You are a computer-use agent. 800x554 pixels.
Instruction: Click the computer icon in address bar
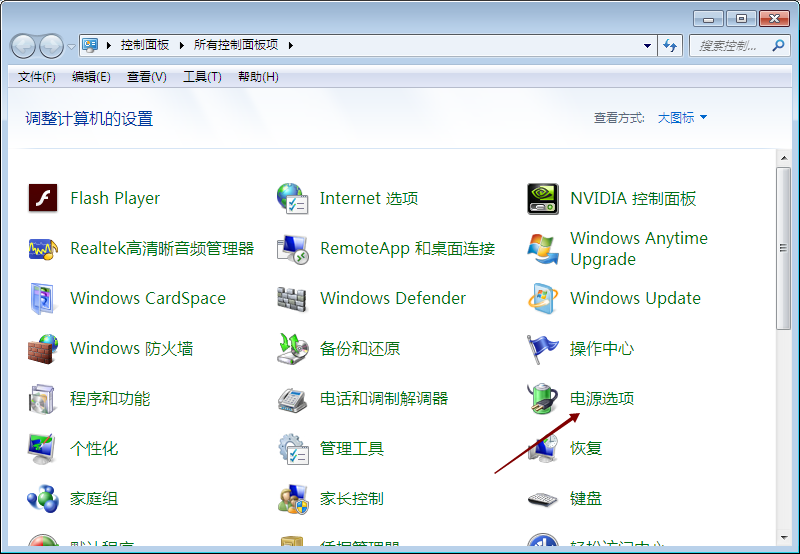90,45
